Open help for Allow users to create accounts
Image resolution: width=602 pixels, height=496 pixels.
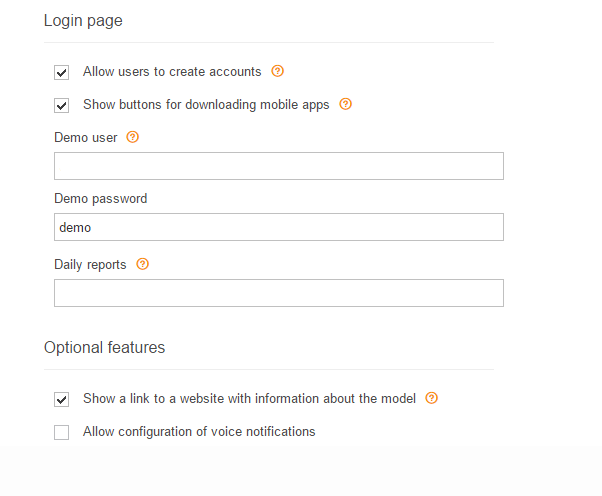pyautogui.click(x=277, y=71)
